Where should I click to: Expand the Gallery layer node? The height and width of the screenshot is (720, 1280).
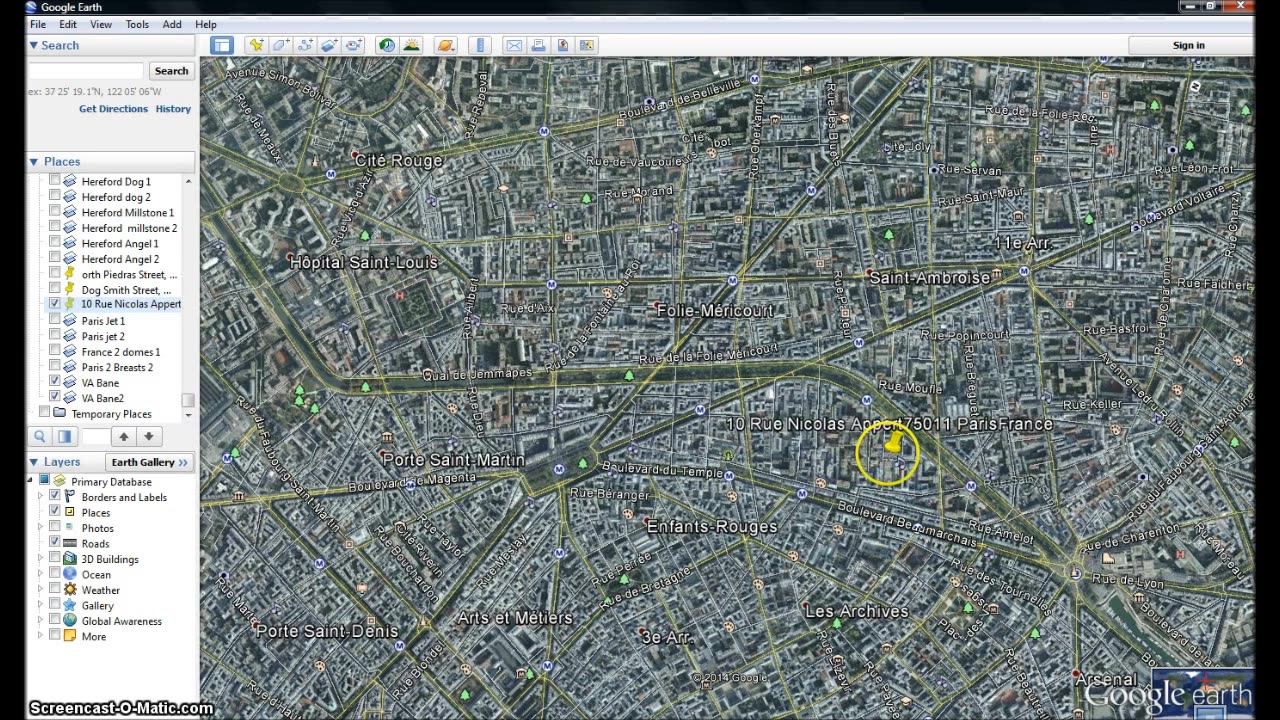[x=41, y=605]
